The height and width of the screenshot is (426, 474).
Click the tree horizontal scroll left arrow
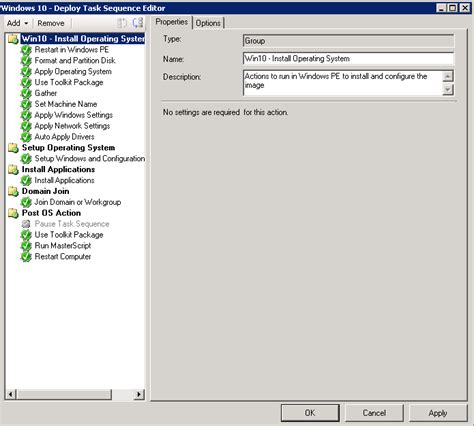[11, 395]
